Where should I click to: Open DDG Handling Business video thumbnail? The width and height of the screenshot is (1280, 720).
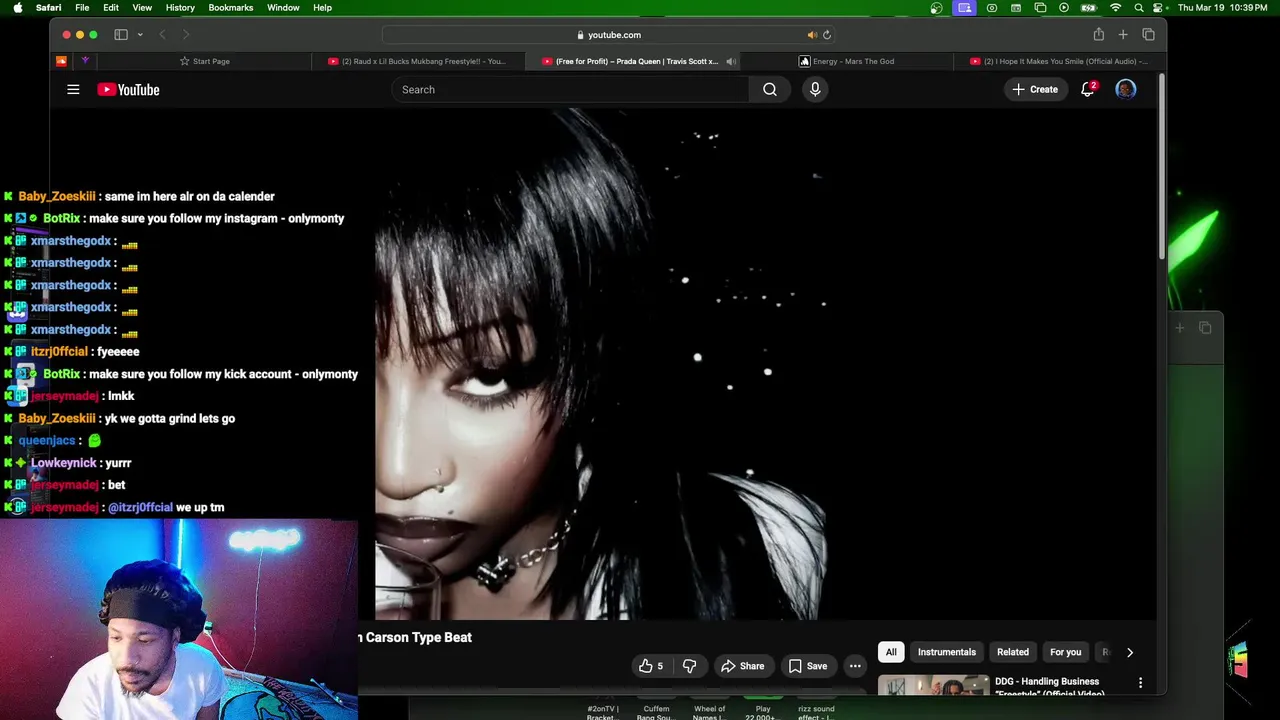934,686
